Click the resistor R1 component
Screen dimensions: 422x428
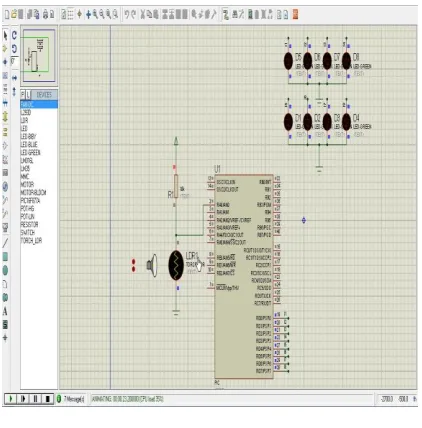176,187
